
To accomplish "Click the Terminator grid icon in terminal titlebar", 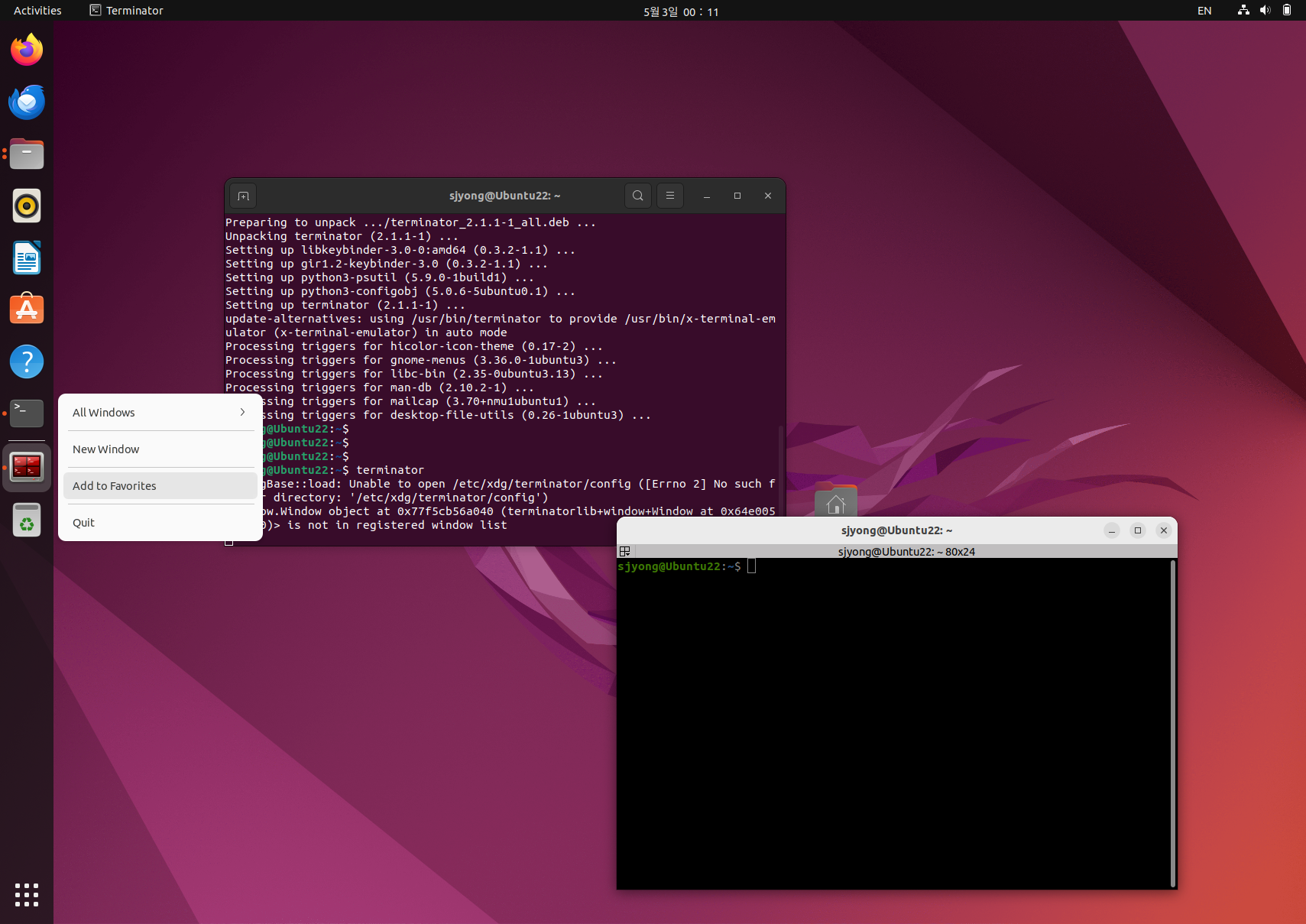I will tap(624, 551).
